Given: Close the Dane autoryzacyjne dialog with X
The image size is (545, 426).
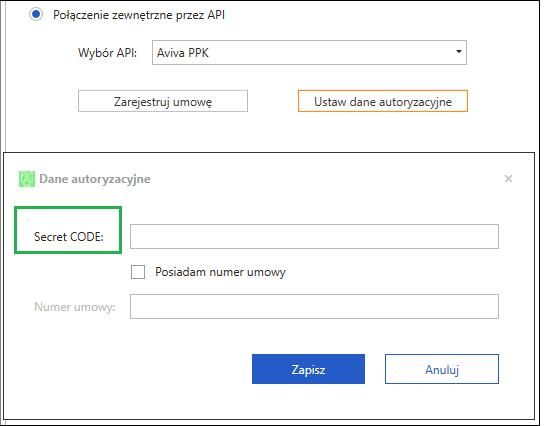Looking at the screenshot, I should [508, 179].
